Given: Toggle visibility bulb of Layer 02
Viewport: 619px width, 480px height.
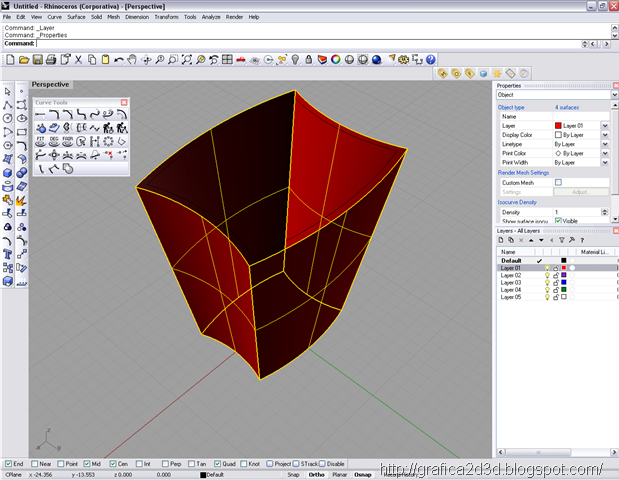Looking at the screenshot, I should [x=547, y=275].
